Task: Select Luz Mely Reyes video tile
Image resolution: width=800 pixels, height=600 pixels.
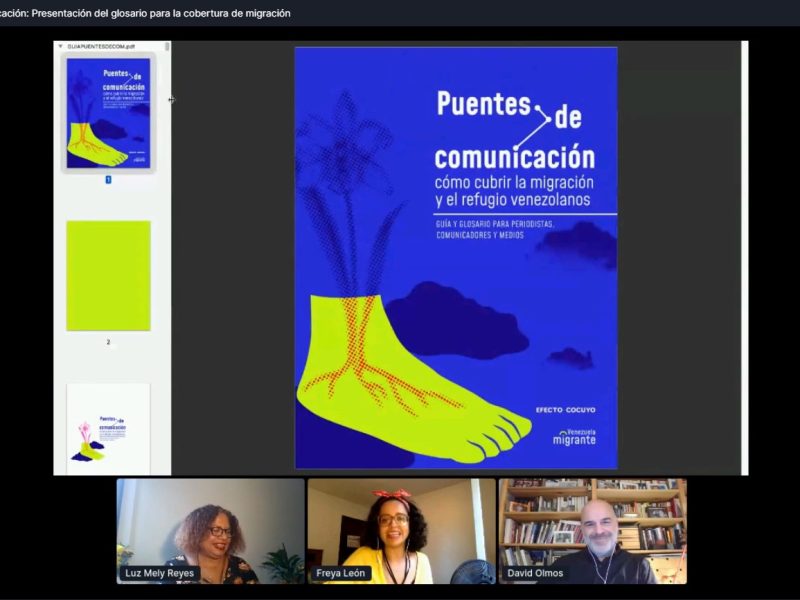Action: [x=210, y=531]
